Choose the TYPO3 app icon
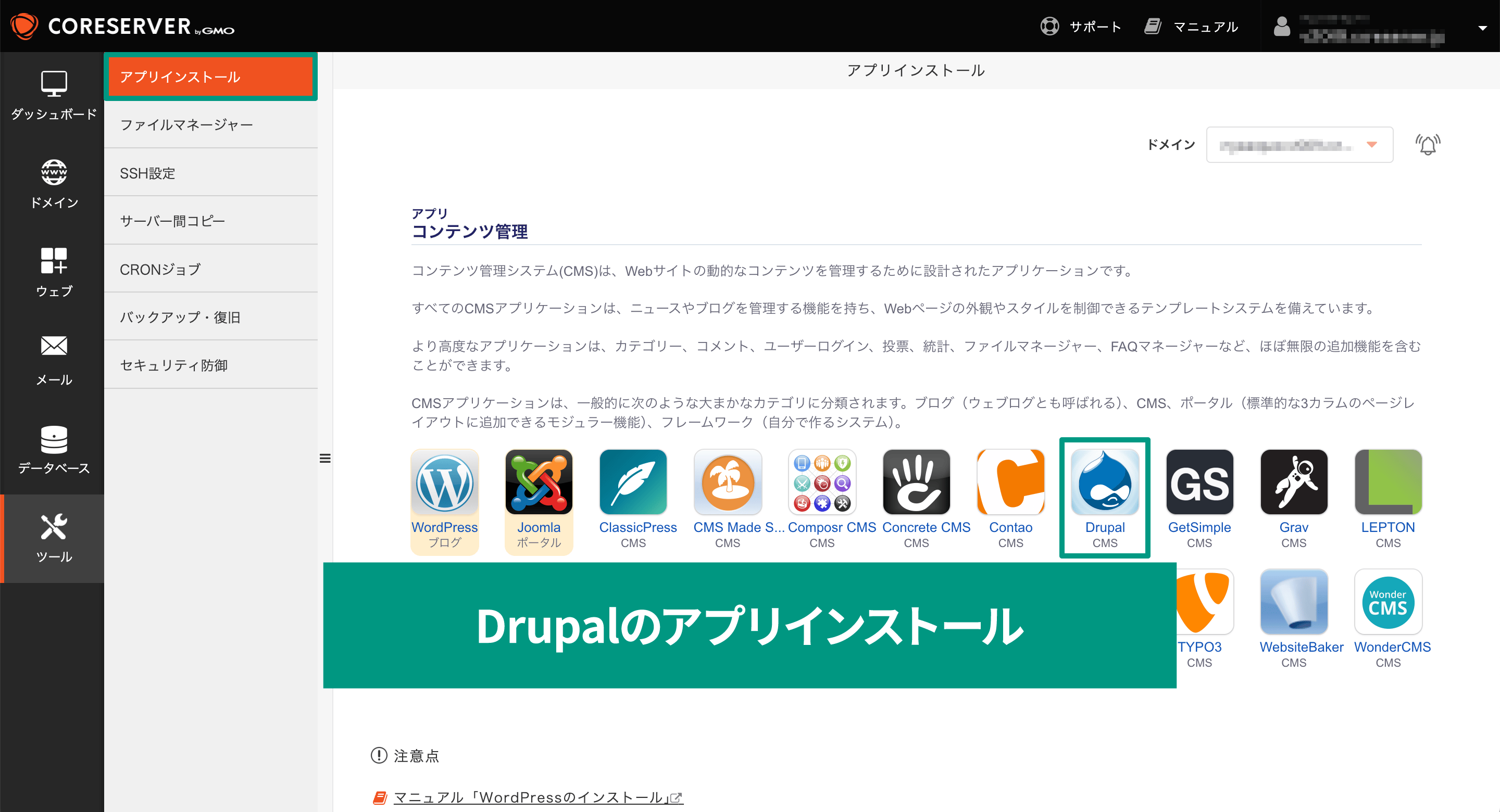Screen dimensions: 1500x812 (x=1204, y=602)
